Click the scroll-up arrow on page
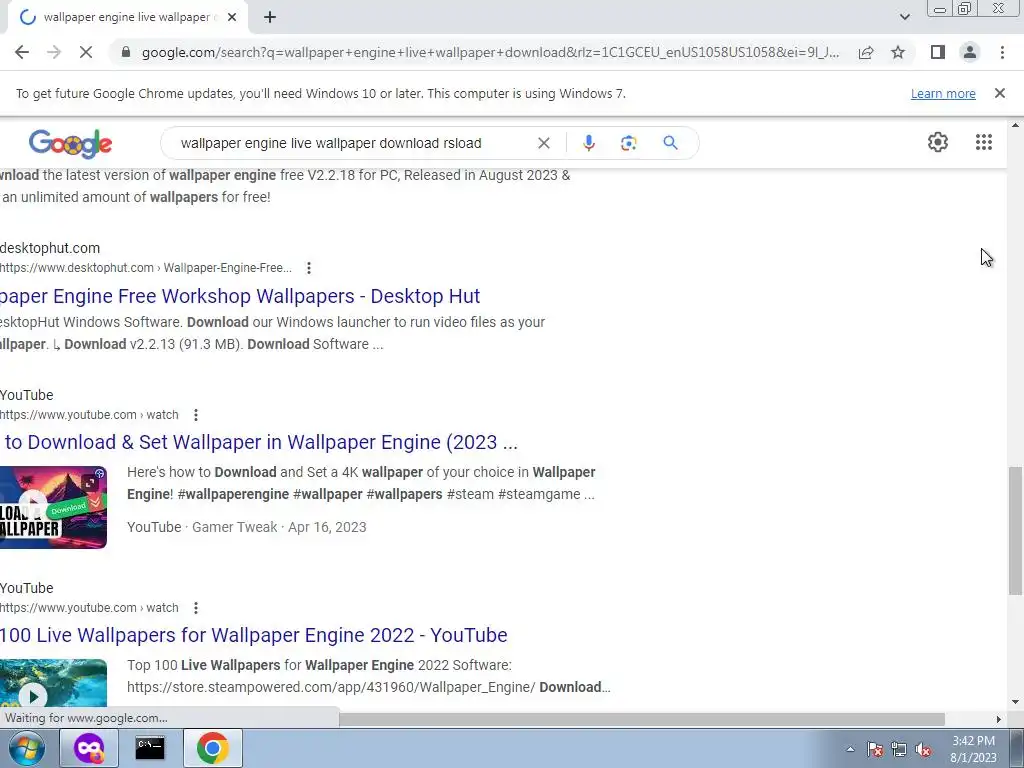The height and width of the screenshot is (768, 1024). [1015, 125]
